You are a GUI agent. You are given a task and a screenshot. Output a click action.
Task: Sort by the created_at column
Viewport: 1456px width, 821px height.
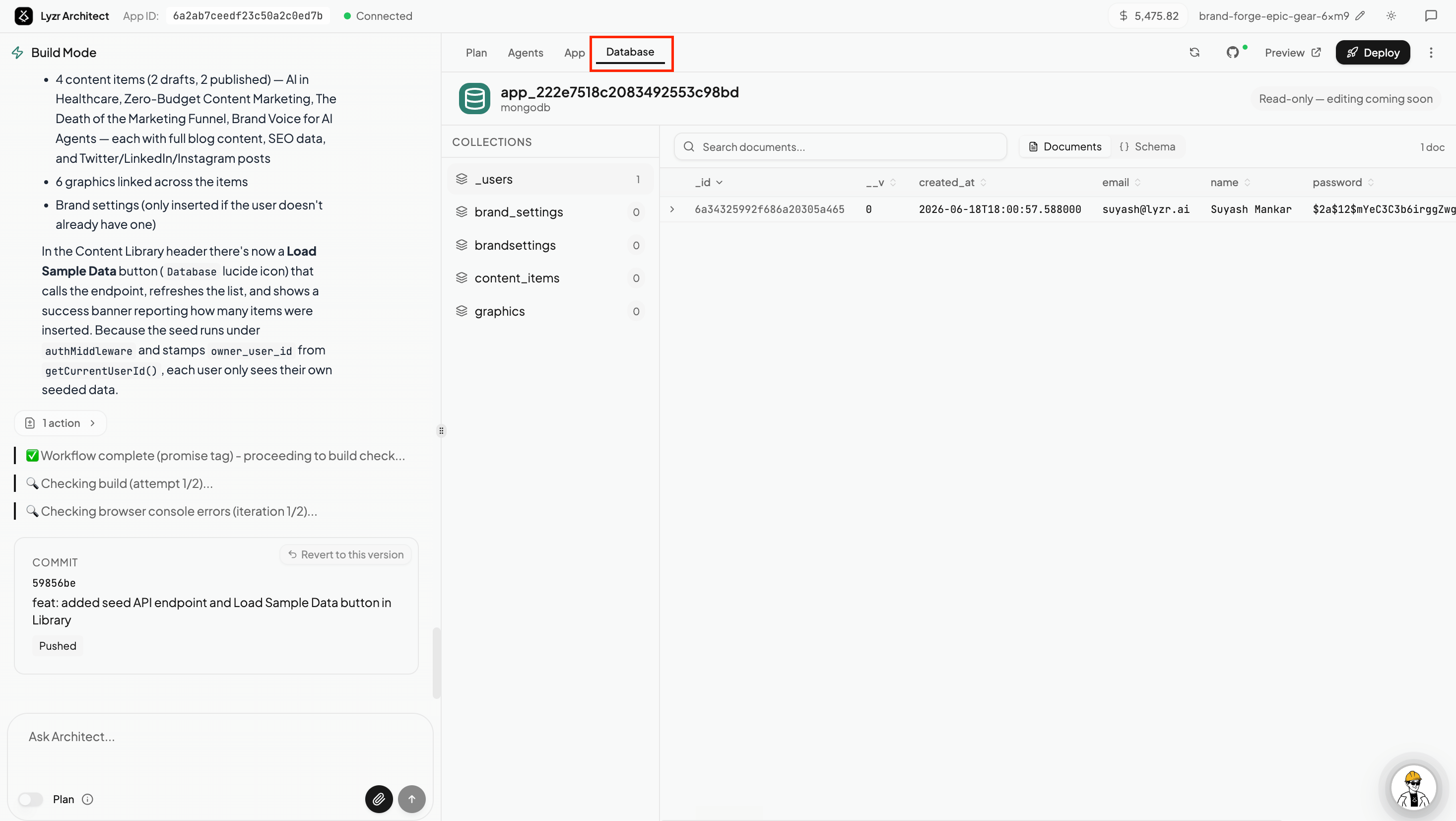tap(952, 182)
